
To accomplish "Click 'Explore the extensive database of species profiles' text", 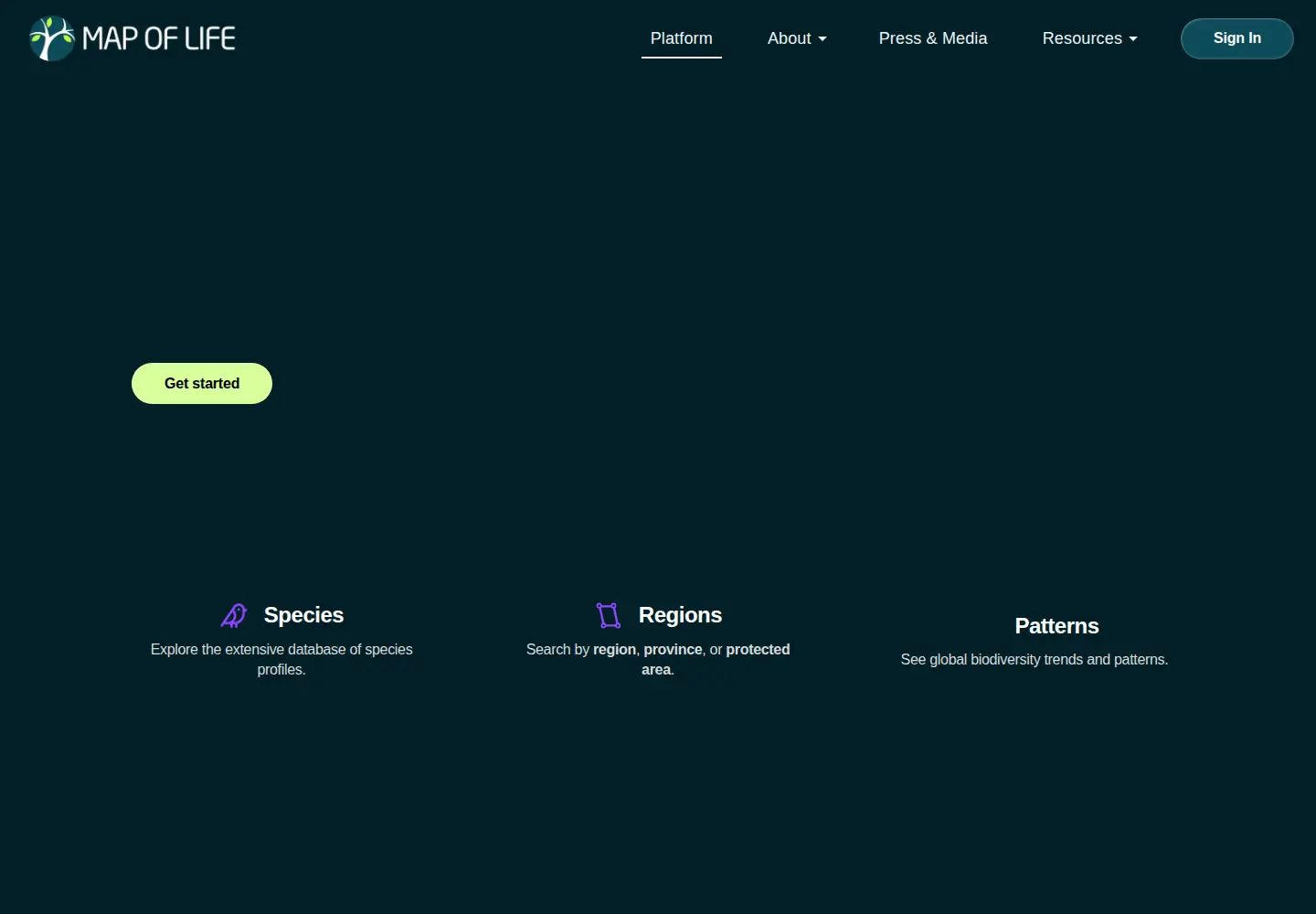I will (x=281, y=659).
